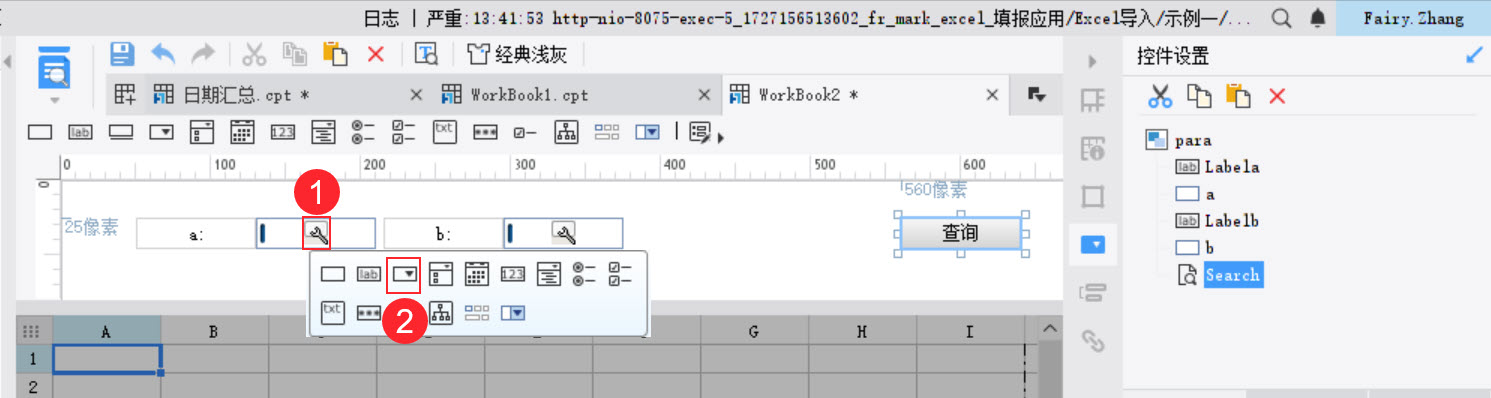Pick the radio group widget in the top widget toolbar

pos(363,132)
